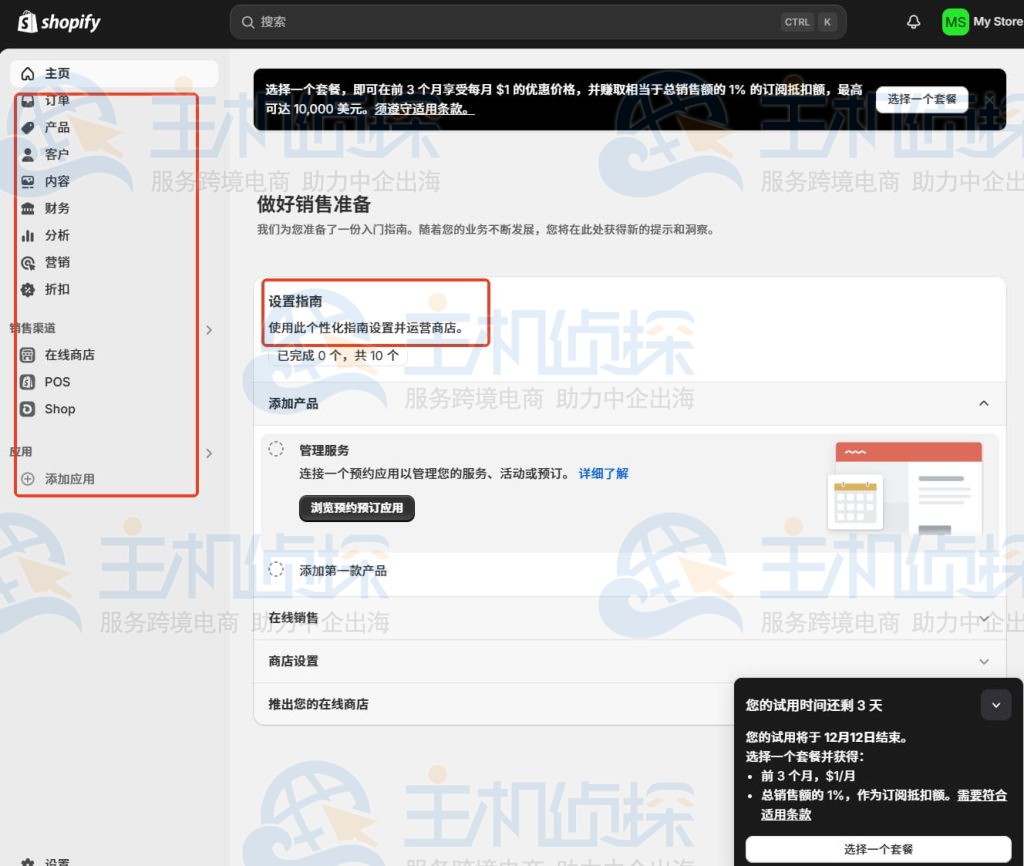This screenshot has height=866, width=1024.
Task: Collapse the 添加产品 guide section
Action: 983,402
